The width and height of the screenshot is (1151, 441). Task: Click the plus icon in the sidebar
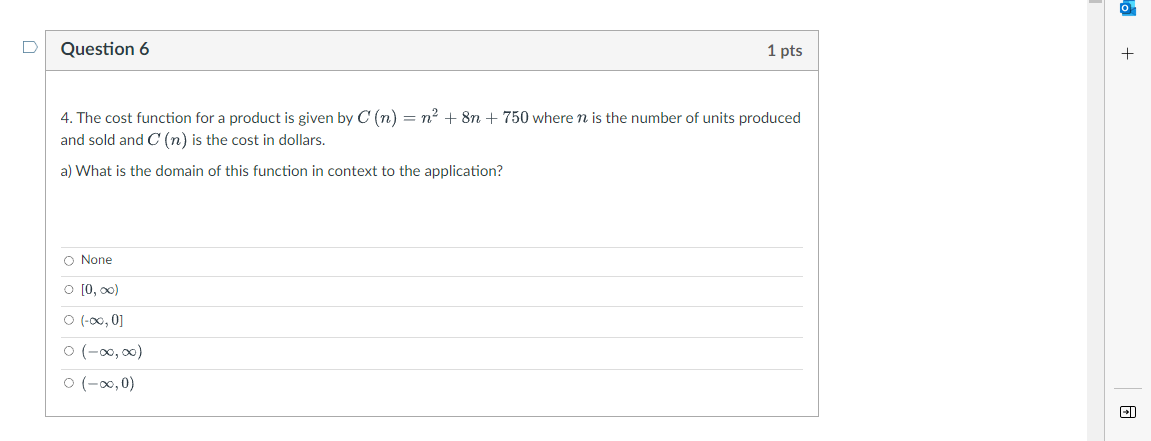[x=1128, y=53]
